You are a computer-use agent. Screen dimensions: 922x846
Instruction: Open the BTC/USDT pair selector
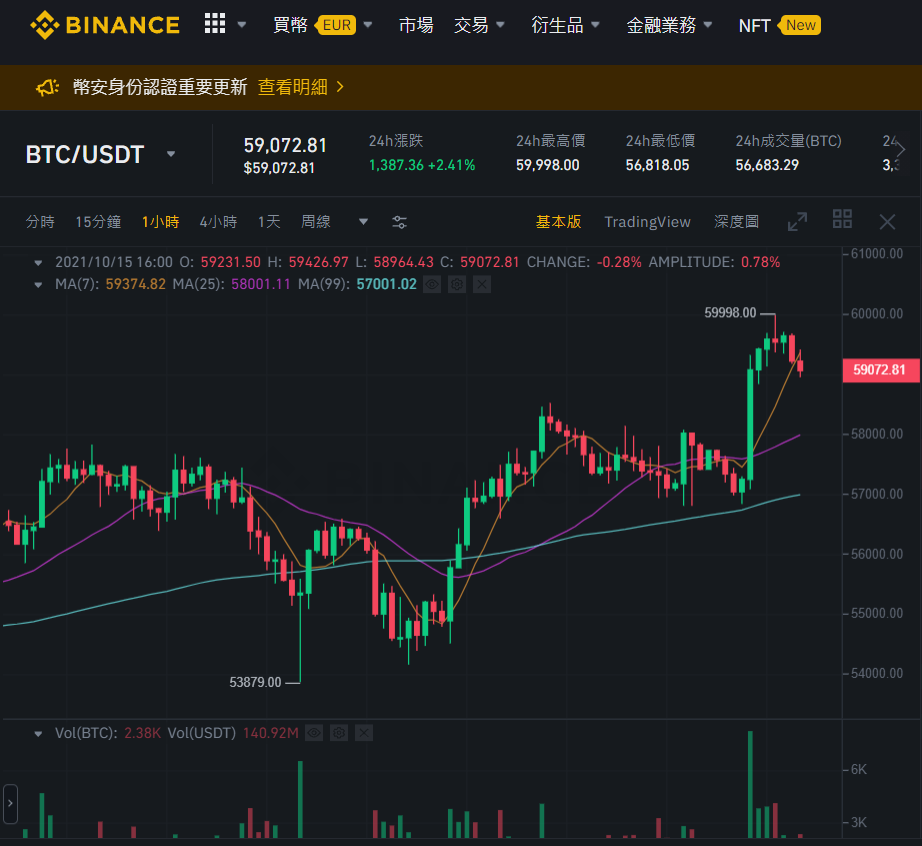point(85,155)
